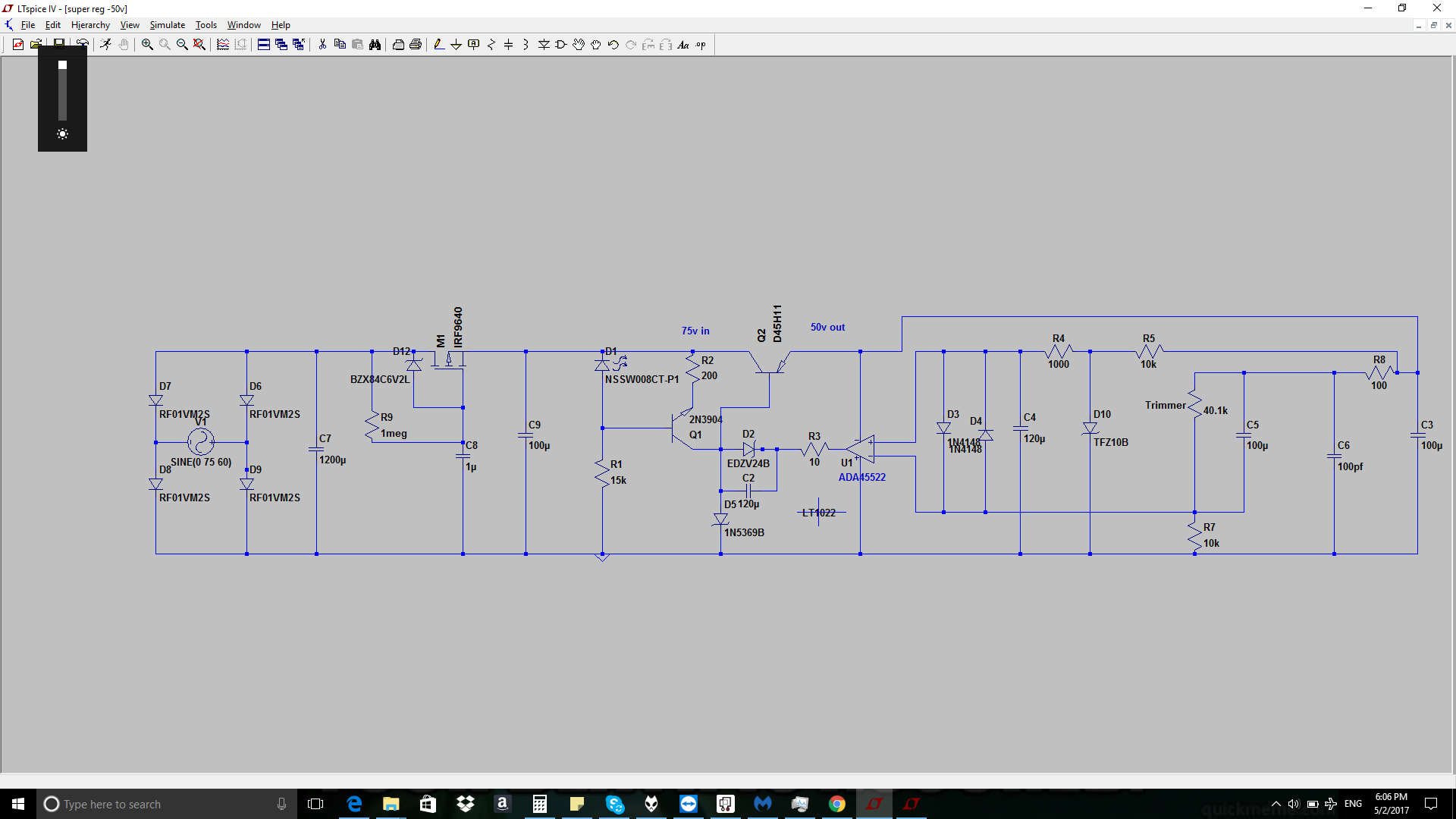Click the 'IRF9640' MOSFET label
The image size is (1456, 819).
(x=458, y=327)
